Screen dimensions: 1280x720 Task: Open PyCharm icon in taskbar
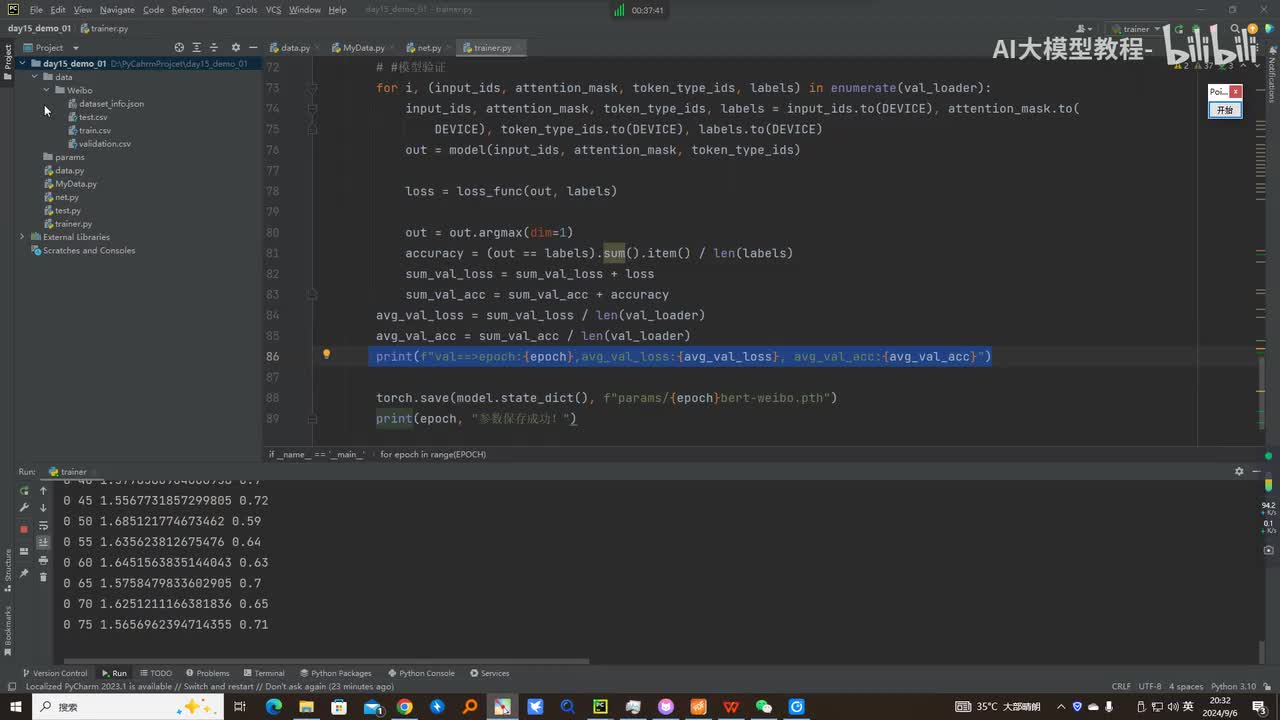[599, 707]
